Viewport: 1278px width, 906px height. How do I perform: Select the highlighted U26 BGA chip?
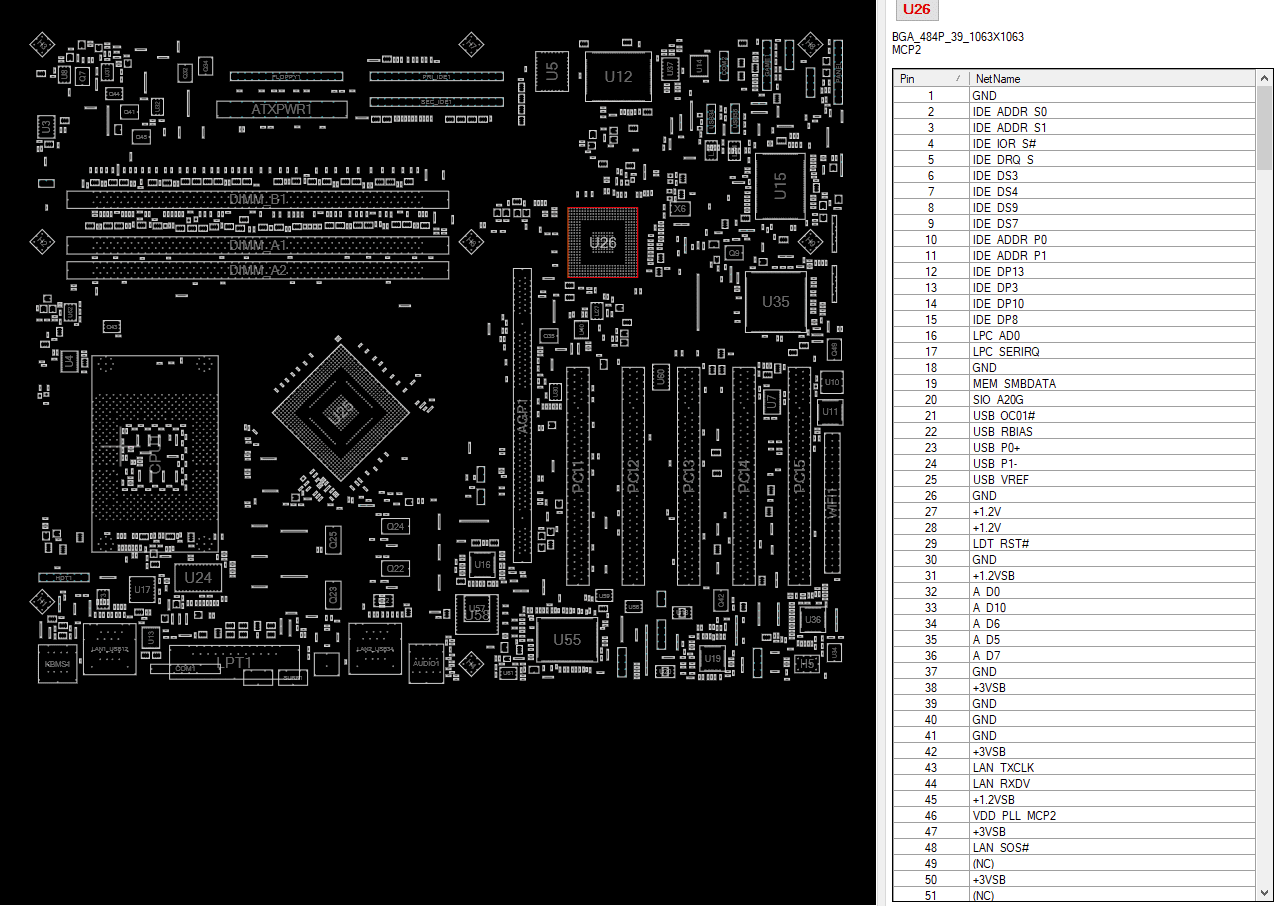point(603,242)
